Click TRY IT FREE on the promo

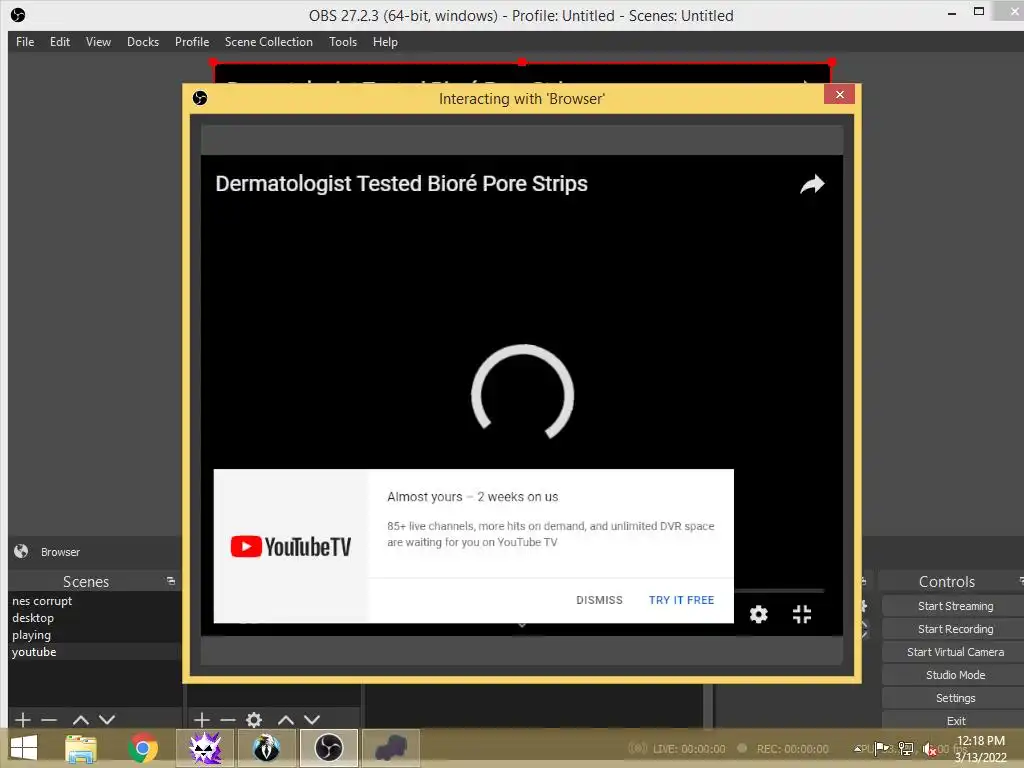click(681, 600)
